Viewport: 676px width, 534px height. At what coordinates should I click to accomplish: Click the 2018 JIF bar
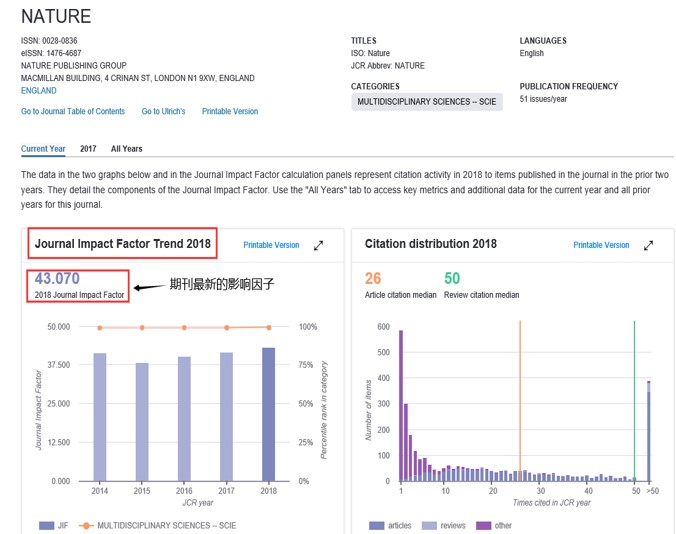point(269,414)
